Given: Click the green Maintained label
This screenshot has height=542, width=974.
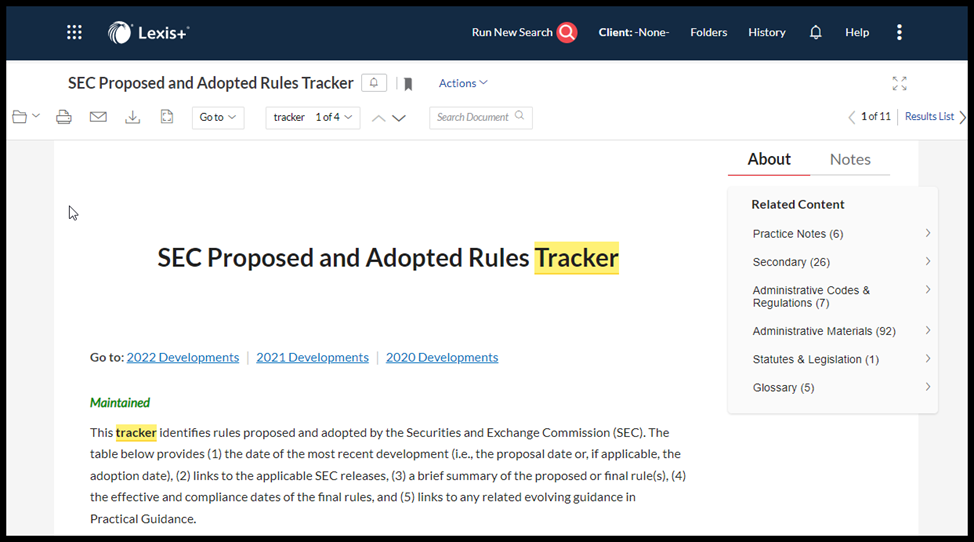Looking at the screenshot, I should point(120,403).
